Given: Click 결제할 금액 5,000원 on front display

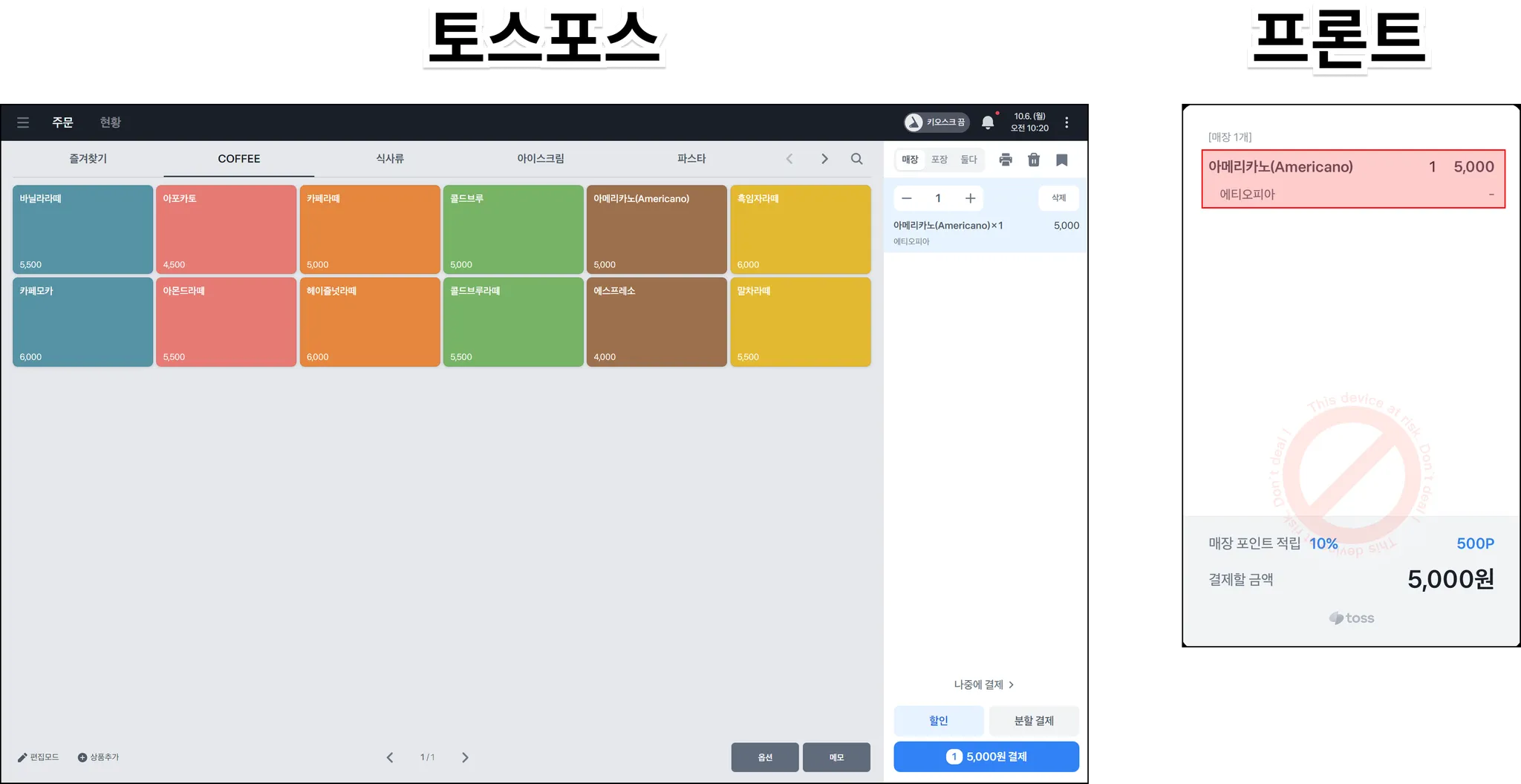Looking at the screenshot, I should (1351, 579).
